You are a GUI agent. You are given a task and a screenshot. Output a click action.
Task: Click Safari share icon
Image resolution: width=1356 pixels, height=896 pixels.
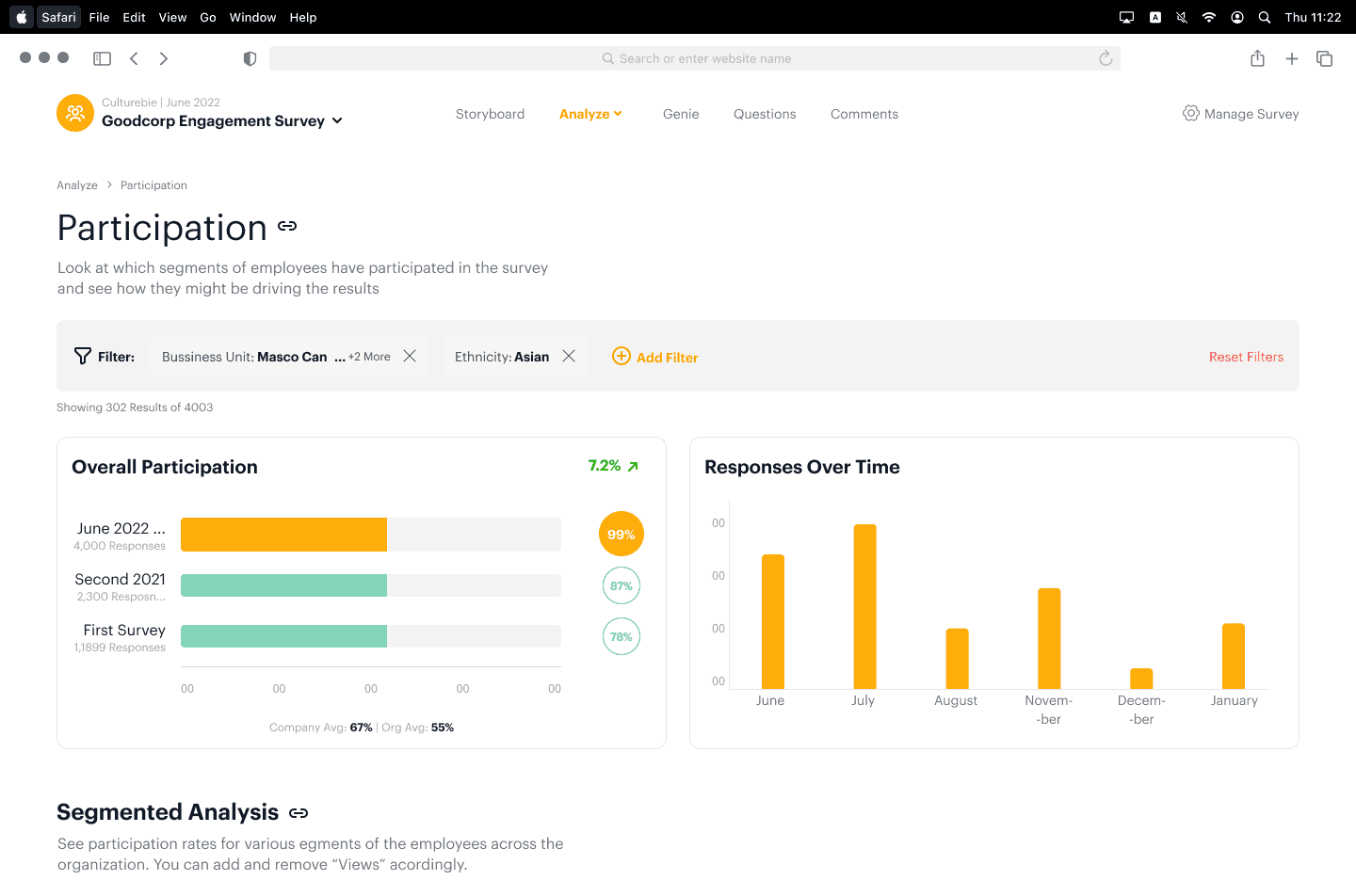tap(1257, 58)
